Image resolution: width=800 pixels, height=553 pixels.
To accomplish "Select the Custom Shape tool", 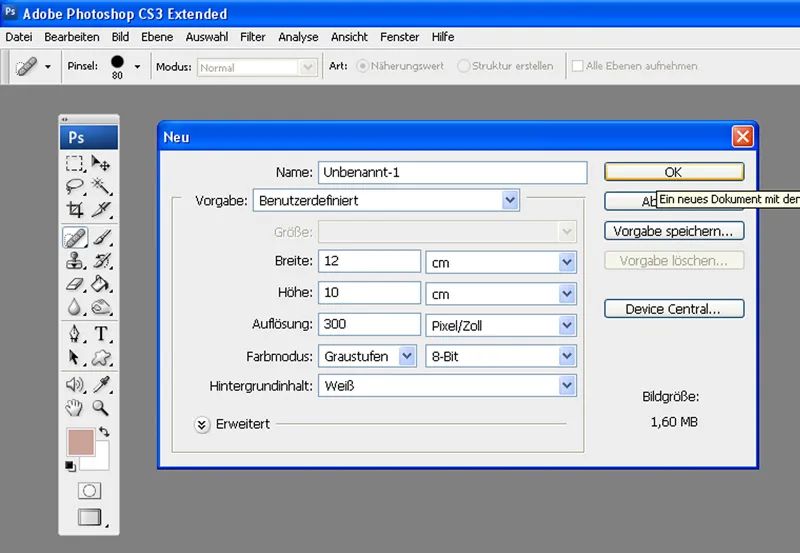I will coord(101,357).
